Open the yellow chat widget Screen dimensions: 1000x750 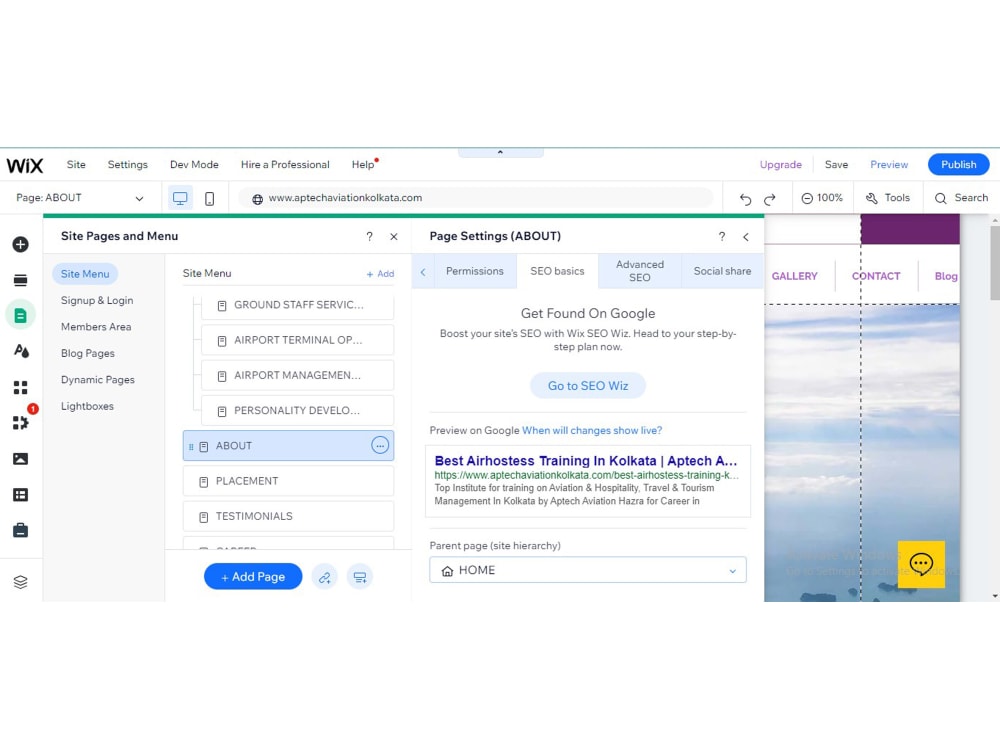point(921,564)
